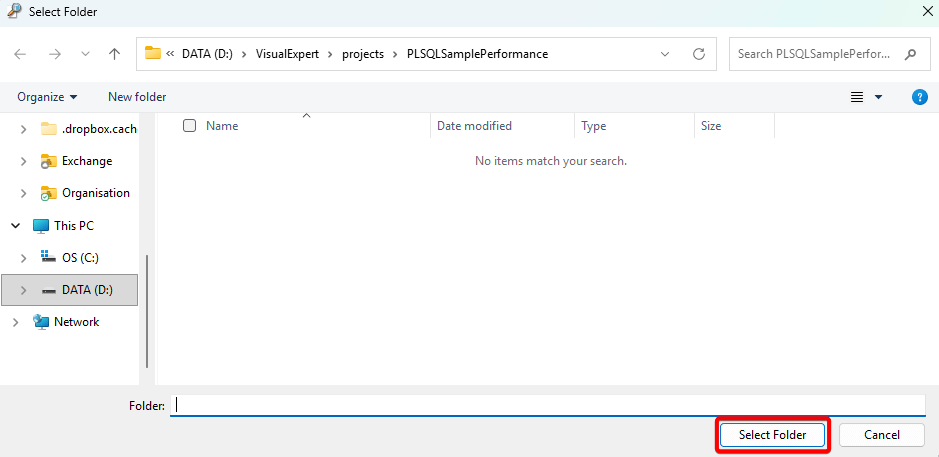
Task: Open address bar history dropdown
Action: (x=665, y=54)
